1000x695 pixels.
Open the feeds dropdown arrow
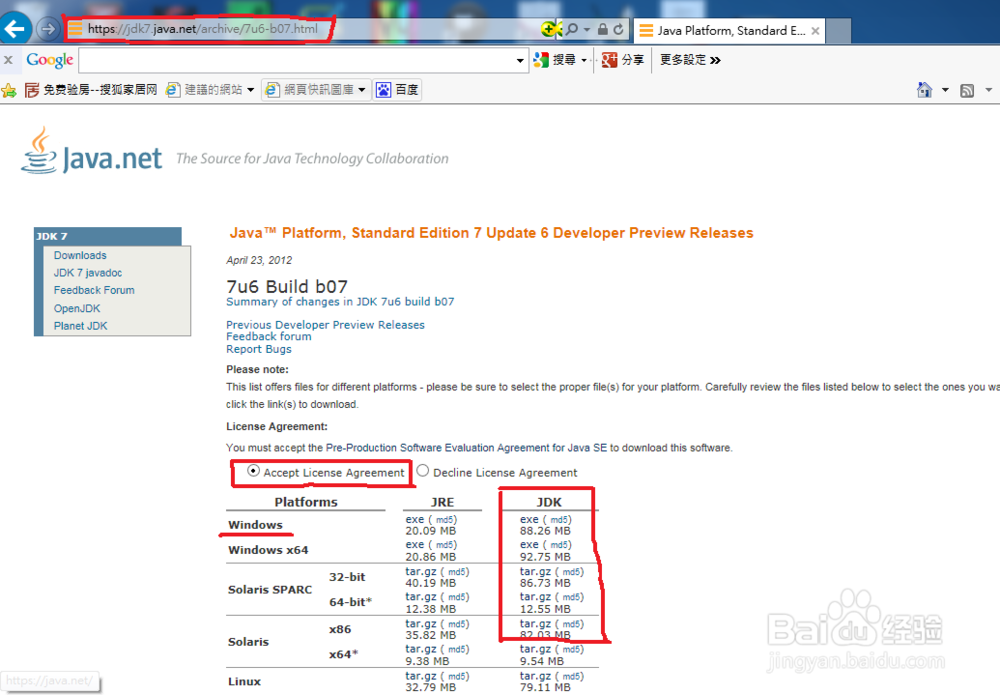pos(989,90)
